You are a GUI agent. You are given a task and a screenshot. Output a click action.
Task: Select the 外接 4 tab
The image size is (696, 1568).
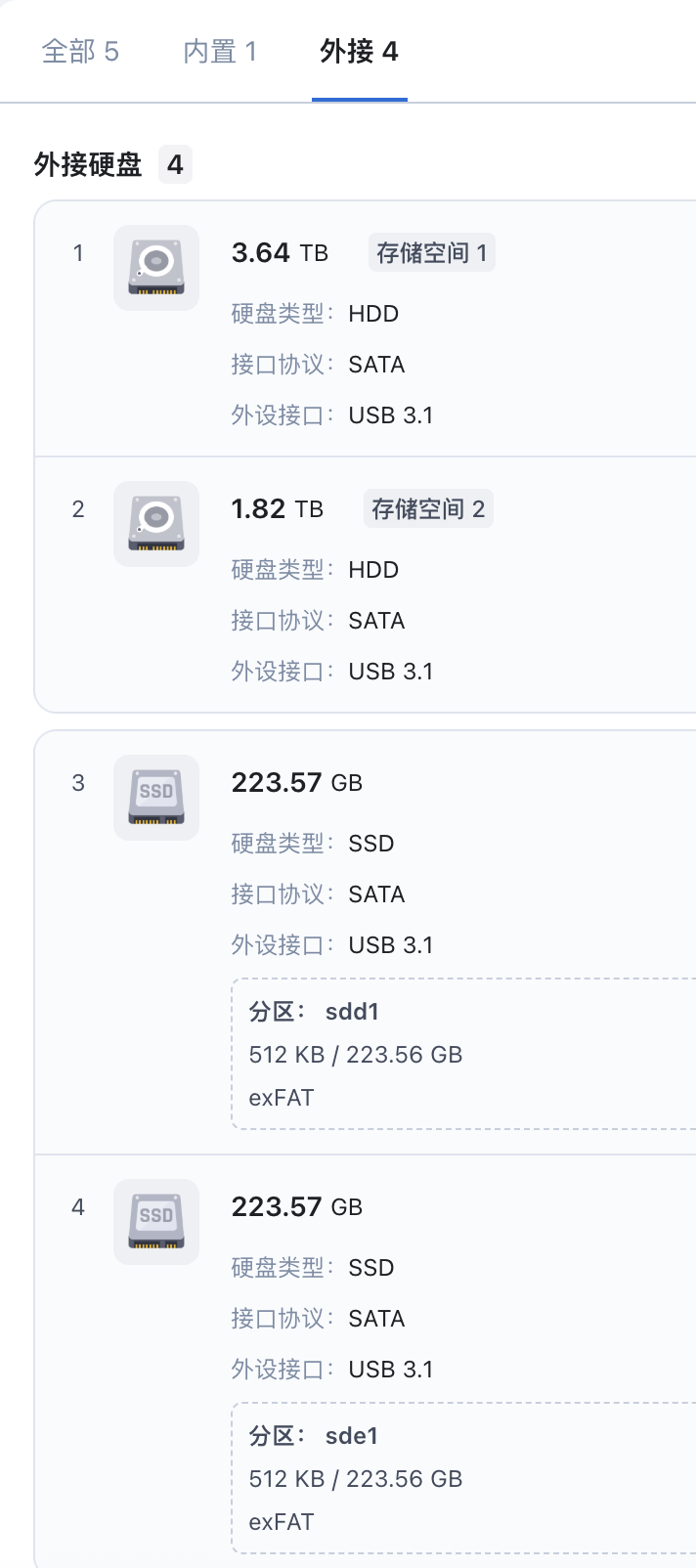tap(359, 51)
